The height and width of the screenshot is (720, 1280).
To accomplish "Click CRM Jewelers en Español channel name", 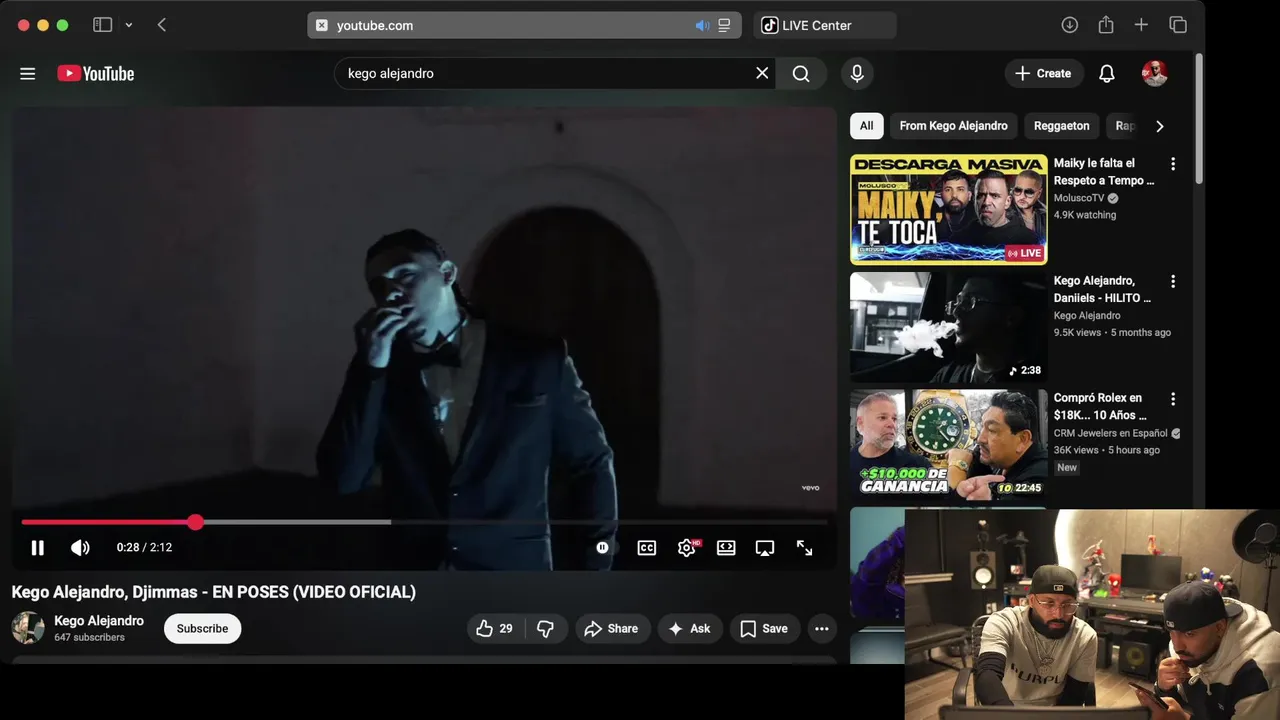I will click(x=1110, y=433).
